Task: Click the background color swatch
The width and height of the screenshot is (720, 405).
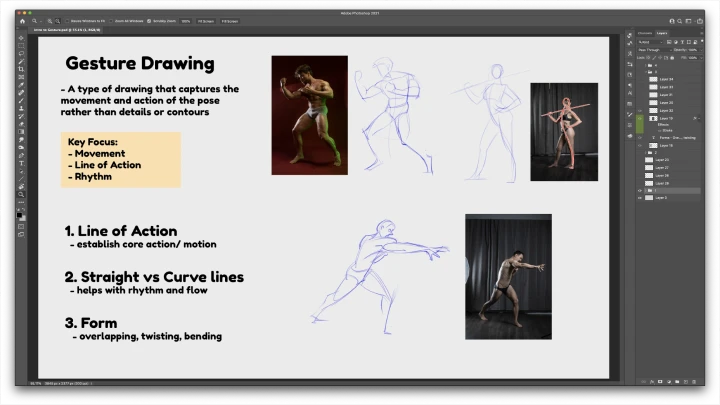Action: [23, 219]
